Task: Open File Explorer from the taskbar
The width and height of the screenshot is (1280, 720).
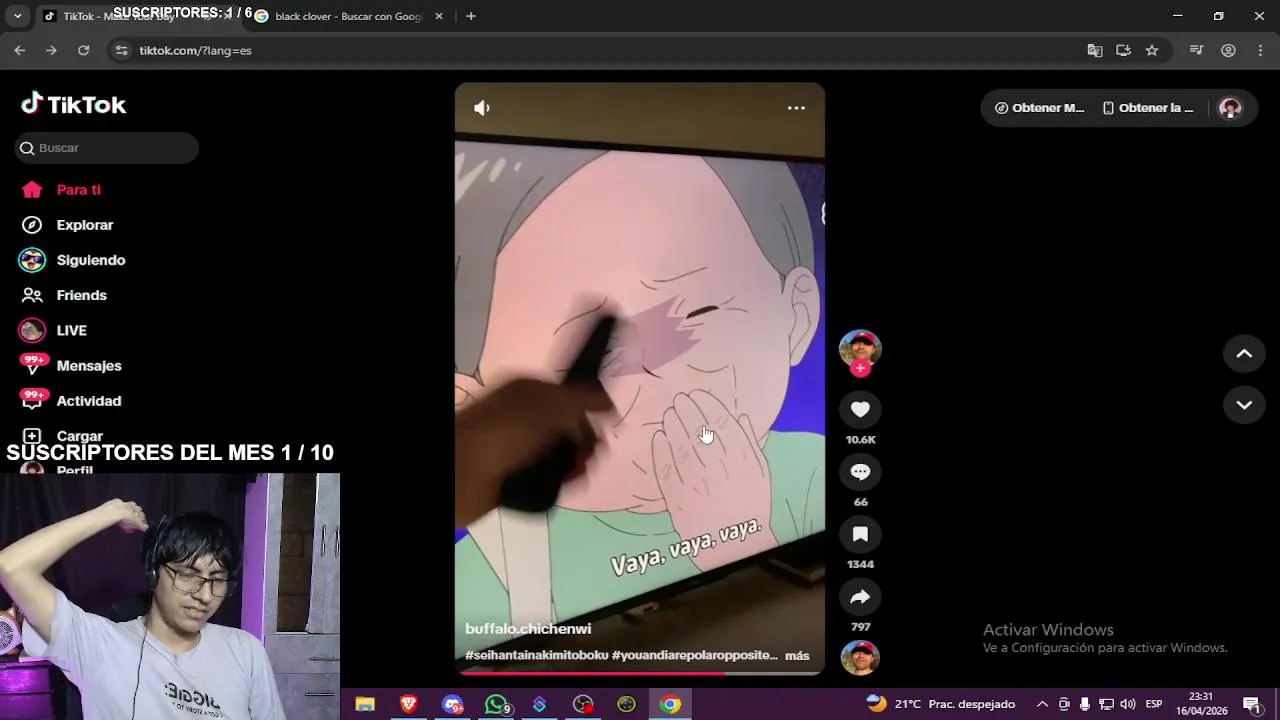Action: (x=365, y=704)
